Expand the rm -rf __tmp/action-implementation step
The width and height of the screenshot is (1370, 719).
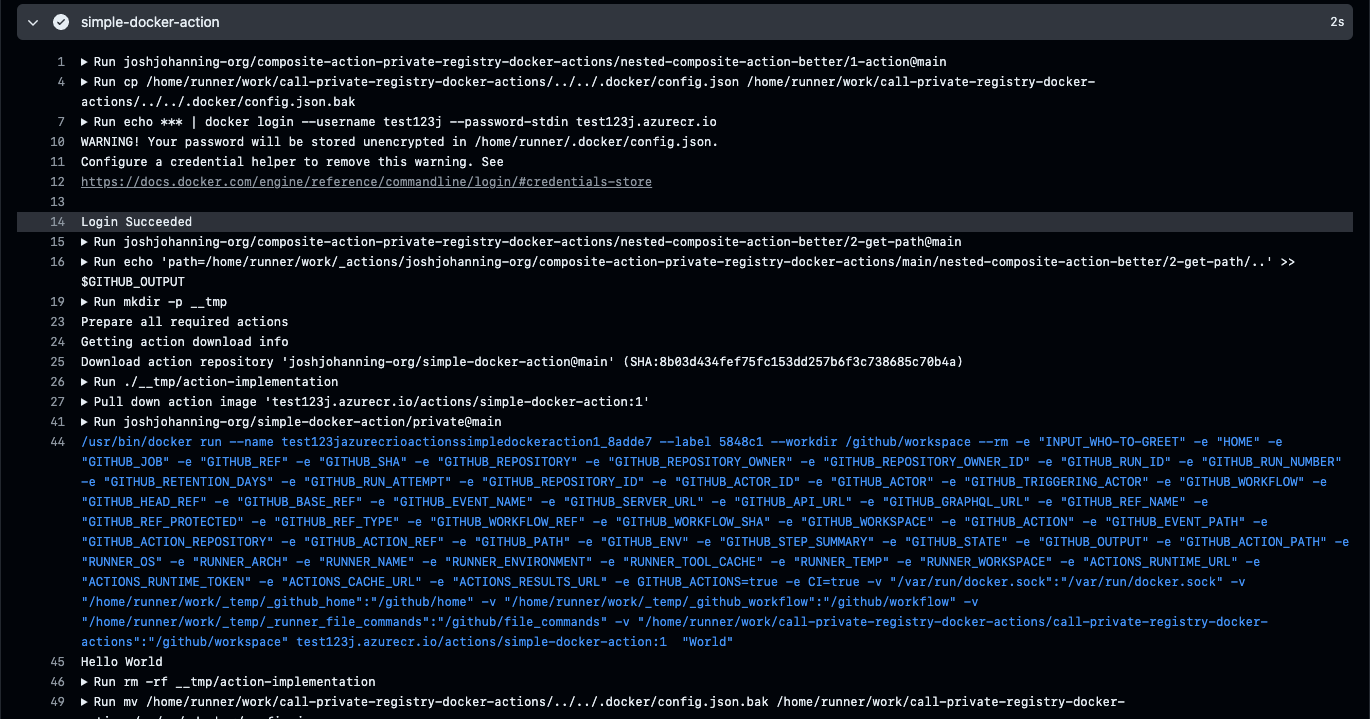point(85,681)
